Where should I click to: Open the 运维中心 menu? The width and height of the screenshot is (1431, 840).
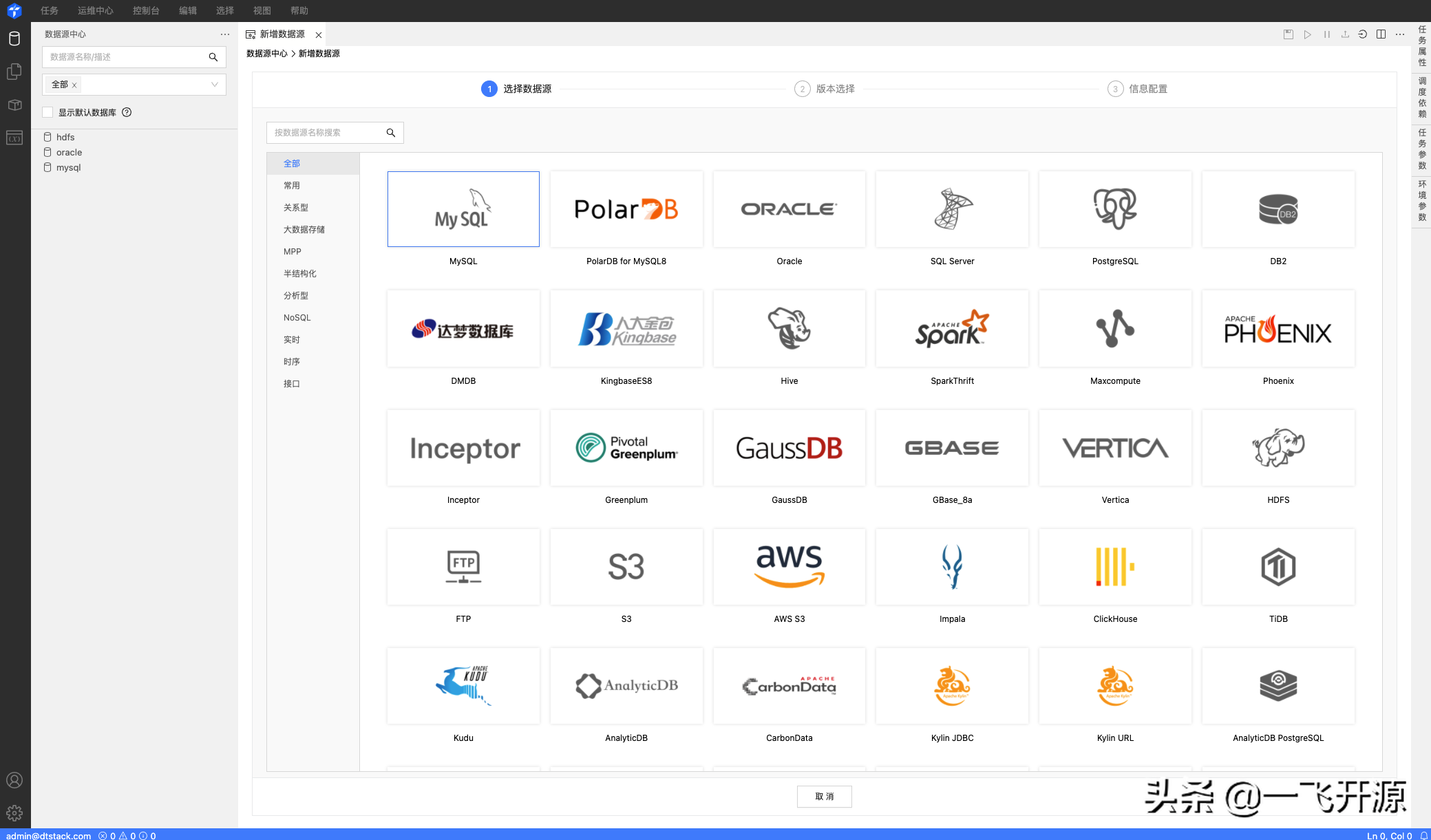pyautogui.click(x=96, y=10)
